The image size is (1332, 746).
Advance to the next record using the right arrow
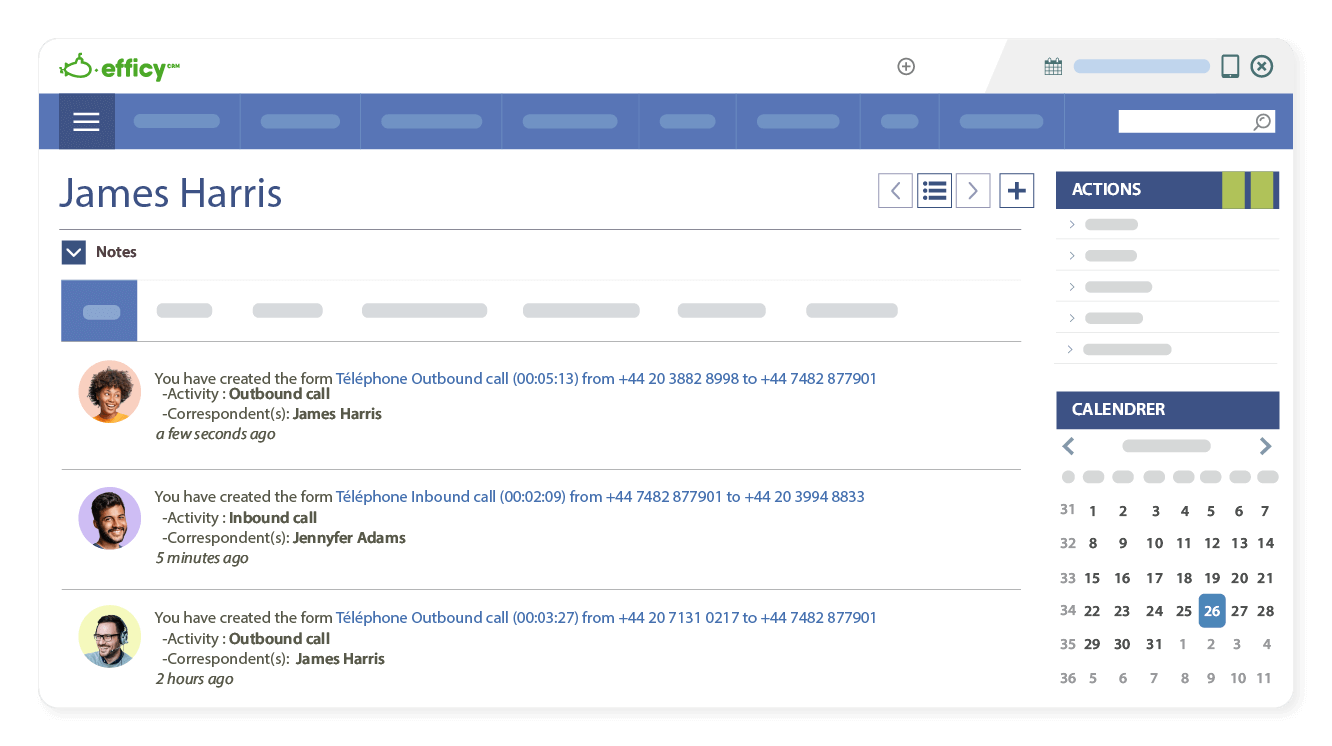coord(973,190)
